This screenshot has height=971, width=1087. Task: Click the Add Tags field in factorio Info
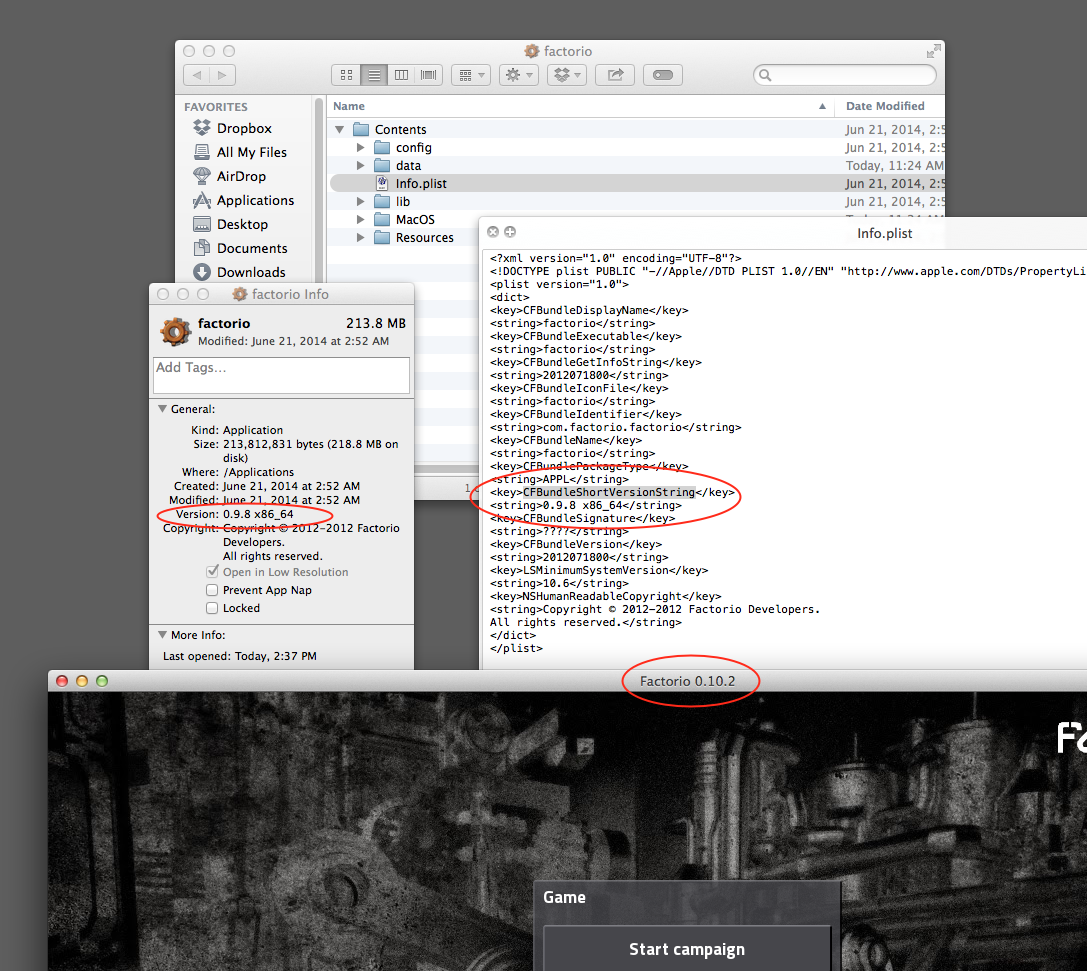[x=281, y=376]
